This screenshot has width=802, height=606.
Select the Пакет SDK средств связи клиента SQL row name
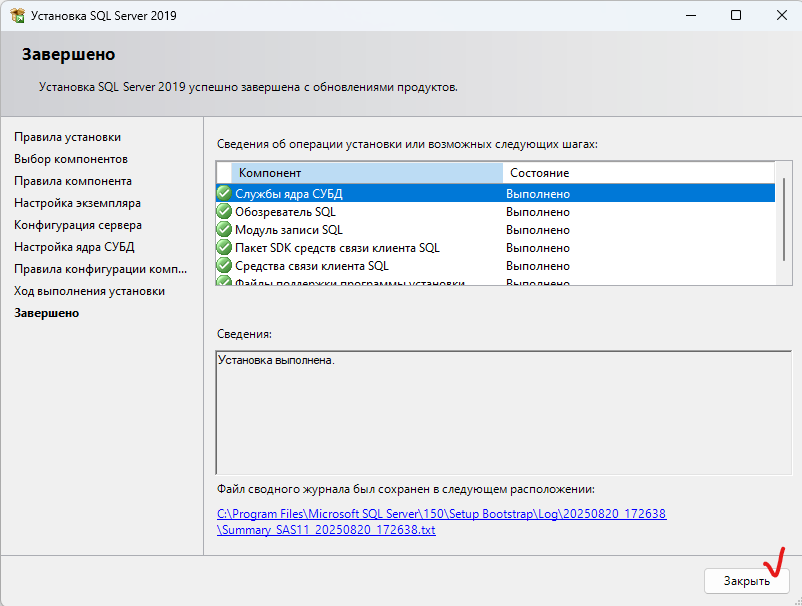click(x=338, y=248)
